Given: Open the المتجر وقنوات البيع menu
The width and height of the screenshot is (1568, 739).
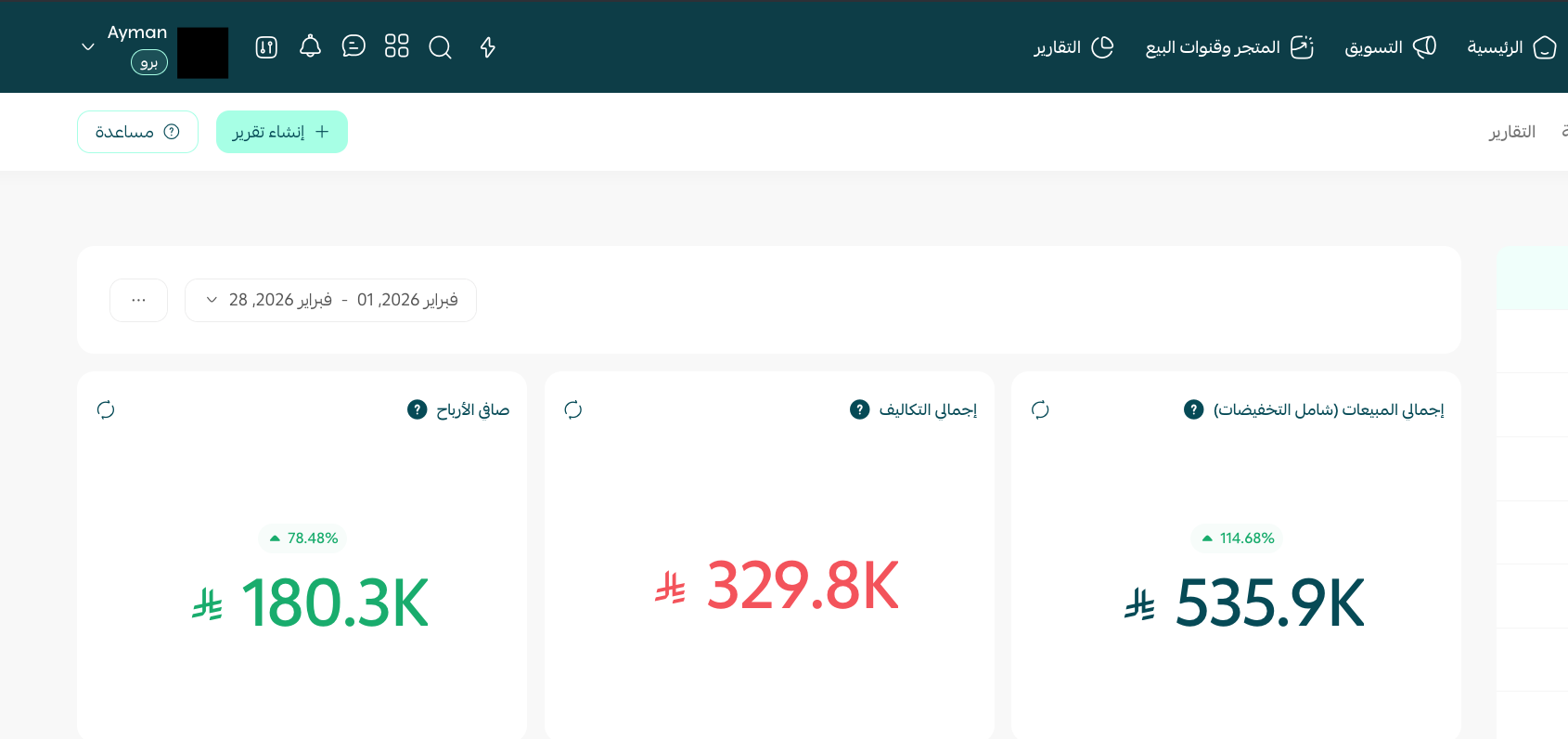Looking at the screenshot, I should (1228, 47).
